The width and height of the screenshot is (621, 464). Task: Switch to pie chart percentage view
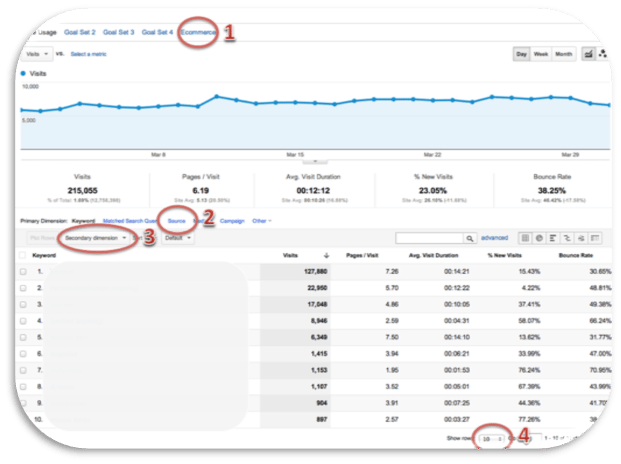(541, 238)
